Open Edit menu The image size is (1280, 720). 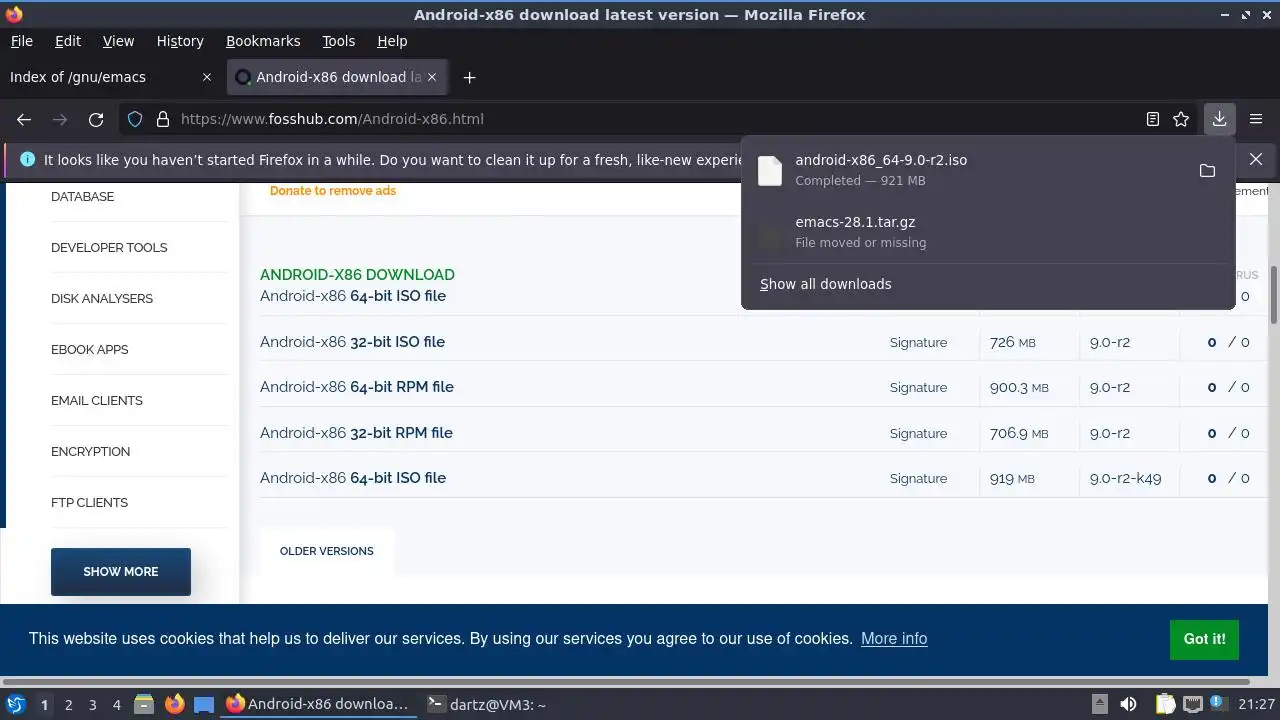tap(68, 41)
